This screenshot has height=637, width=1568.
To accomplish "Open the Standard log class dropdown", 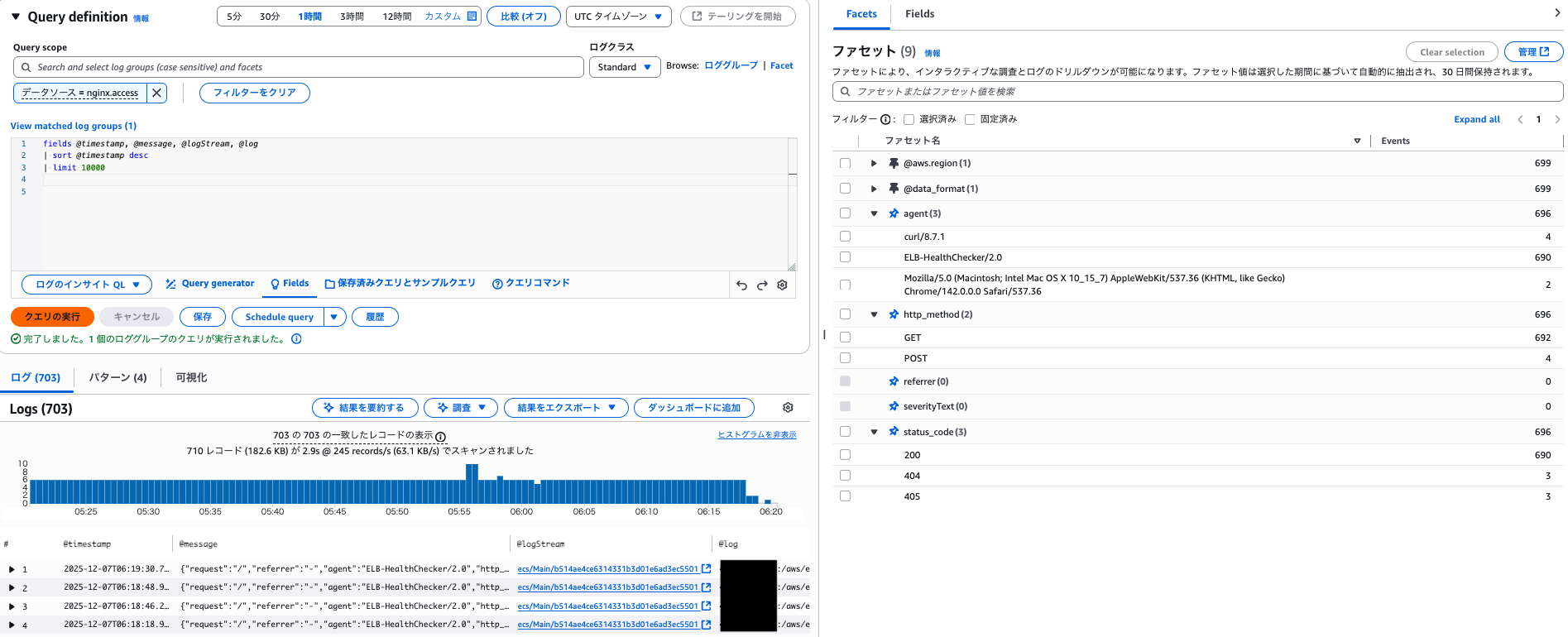I will (625, 67).
